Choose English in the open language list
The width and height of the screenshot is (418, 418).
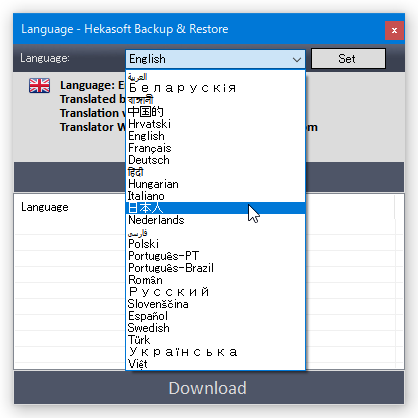pos(215,136)
